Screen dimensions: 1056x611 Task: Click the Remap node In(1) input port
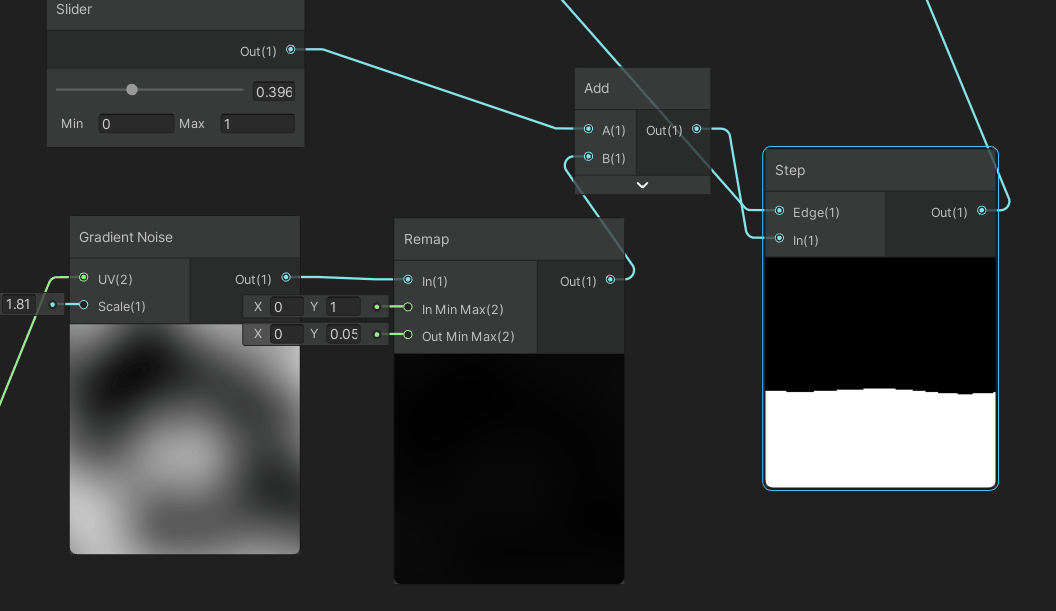coord(408,280)
